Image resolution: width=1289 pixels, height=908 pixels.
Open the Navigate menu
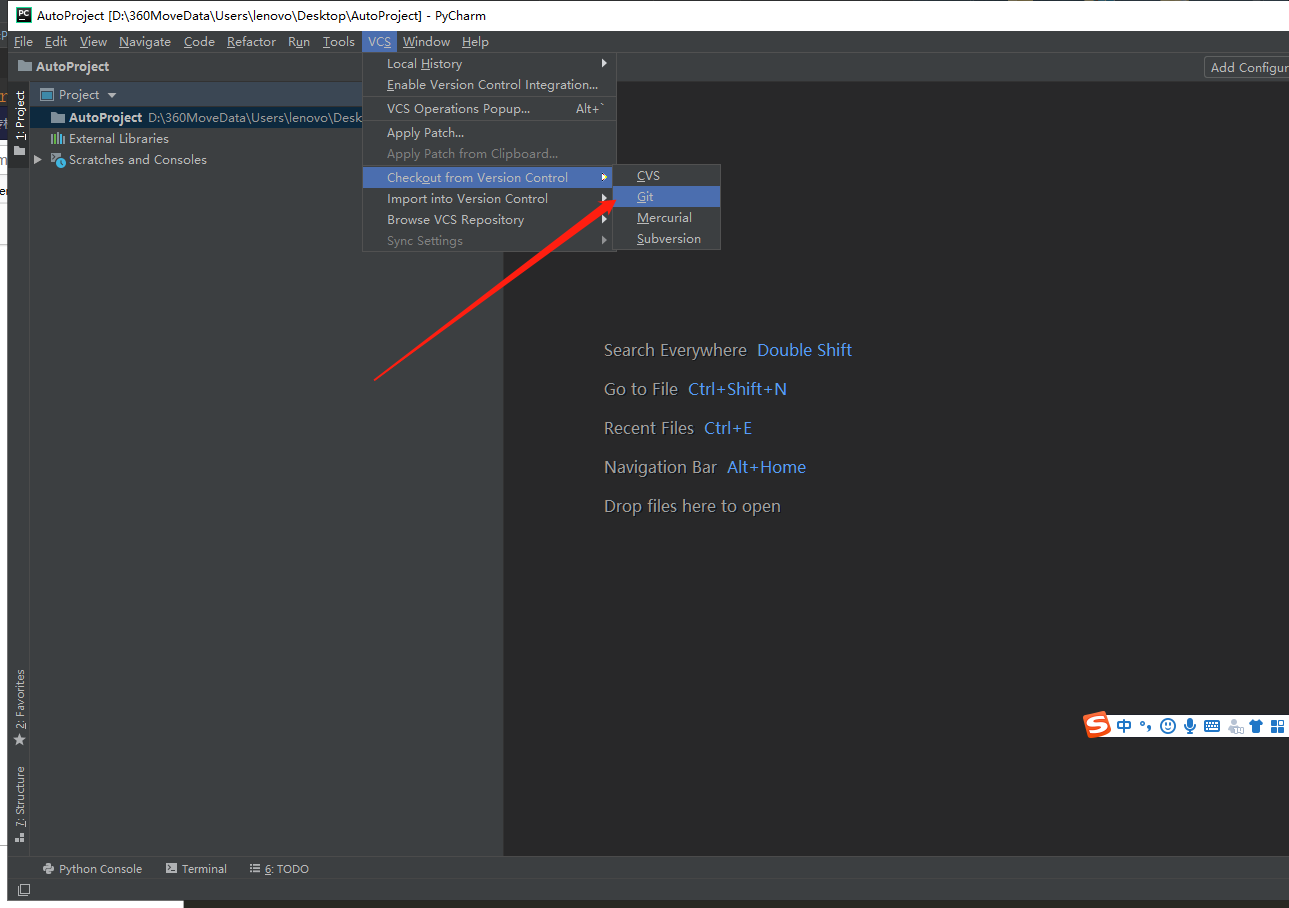[x=145, y=41]
